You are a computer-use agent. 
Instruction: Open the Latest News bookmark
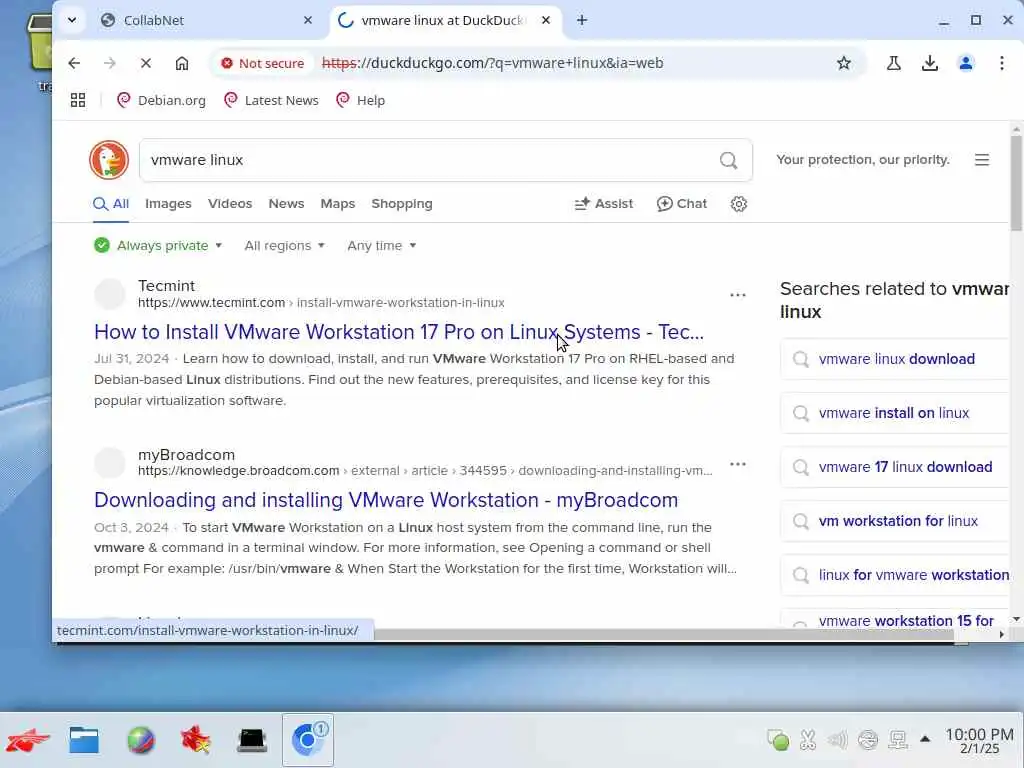pos(271,100)
